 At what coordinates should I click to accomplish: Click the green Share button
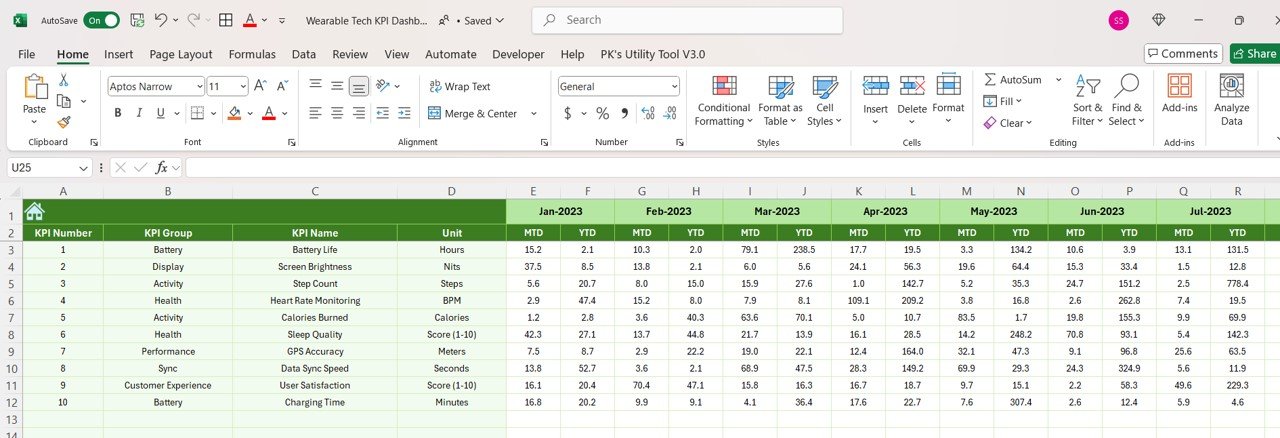[x=1254, y=54]
